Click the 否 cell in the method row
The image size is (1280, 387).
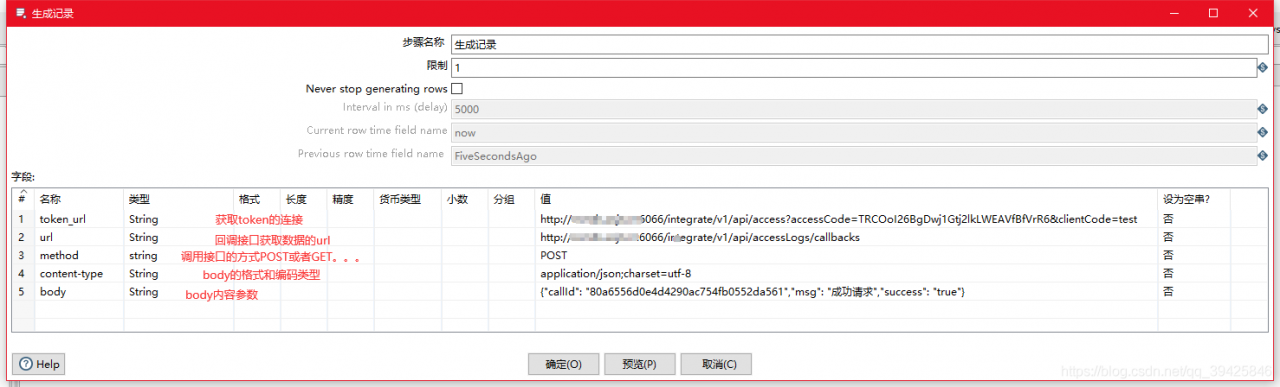click(1194, 255)
